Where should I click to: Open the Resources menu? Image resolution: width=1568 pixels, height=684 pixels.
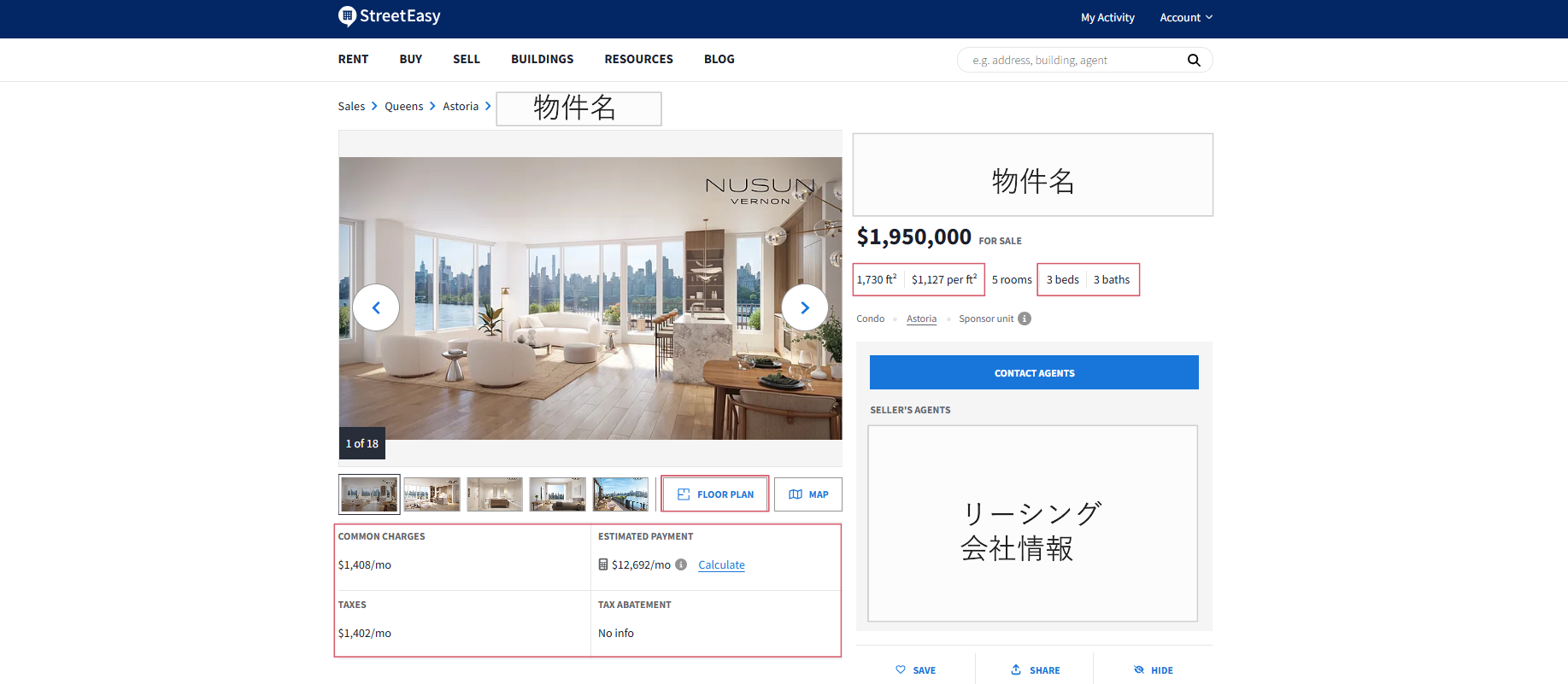point(638,60)
